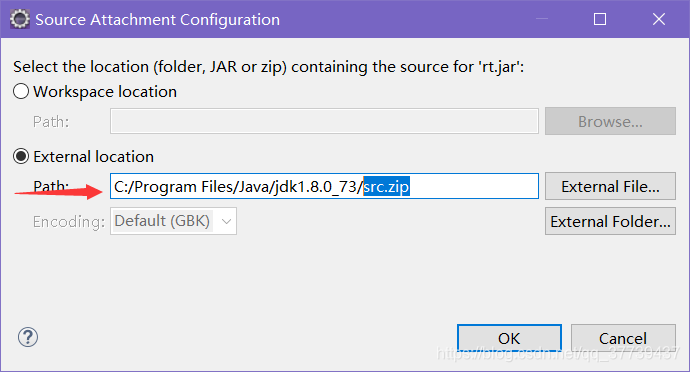Open the External File... chooser
This screenshot has width=690, height=372.
point(610,186)
